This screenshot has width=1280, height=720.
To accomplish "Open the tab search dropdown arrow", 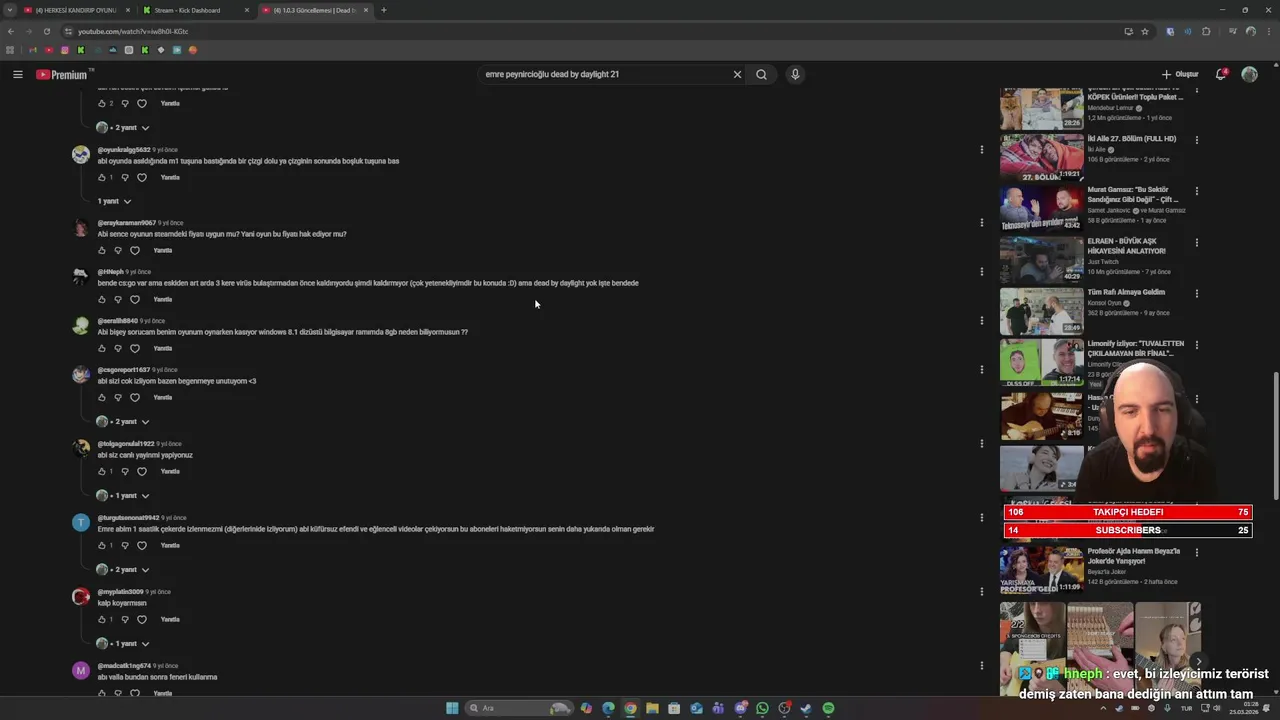I will [9, 10].
